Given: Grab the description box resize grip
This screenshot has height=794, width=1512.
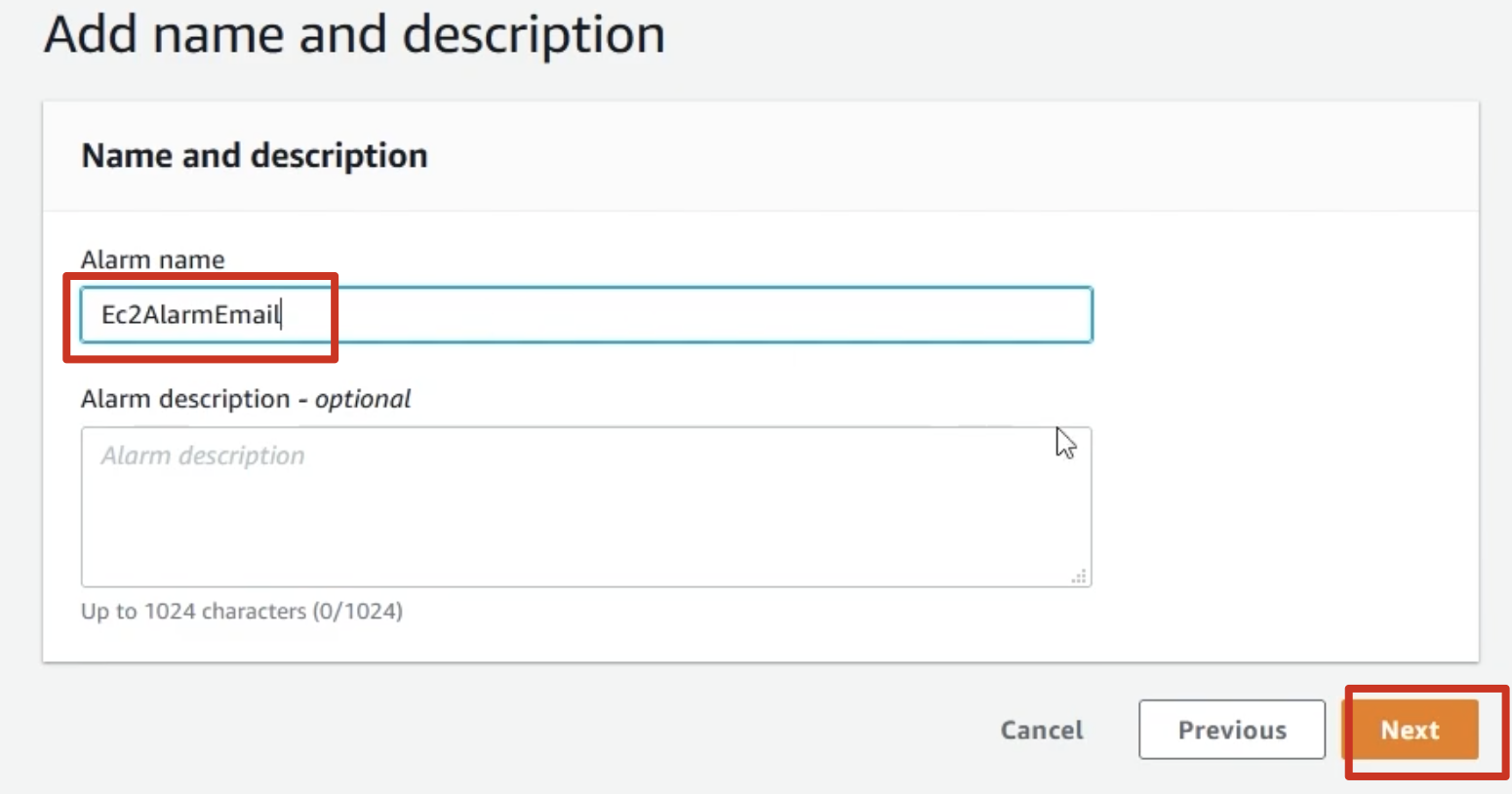Looking at the screenshot, I should tap(1079, 576).
